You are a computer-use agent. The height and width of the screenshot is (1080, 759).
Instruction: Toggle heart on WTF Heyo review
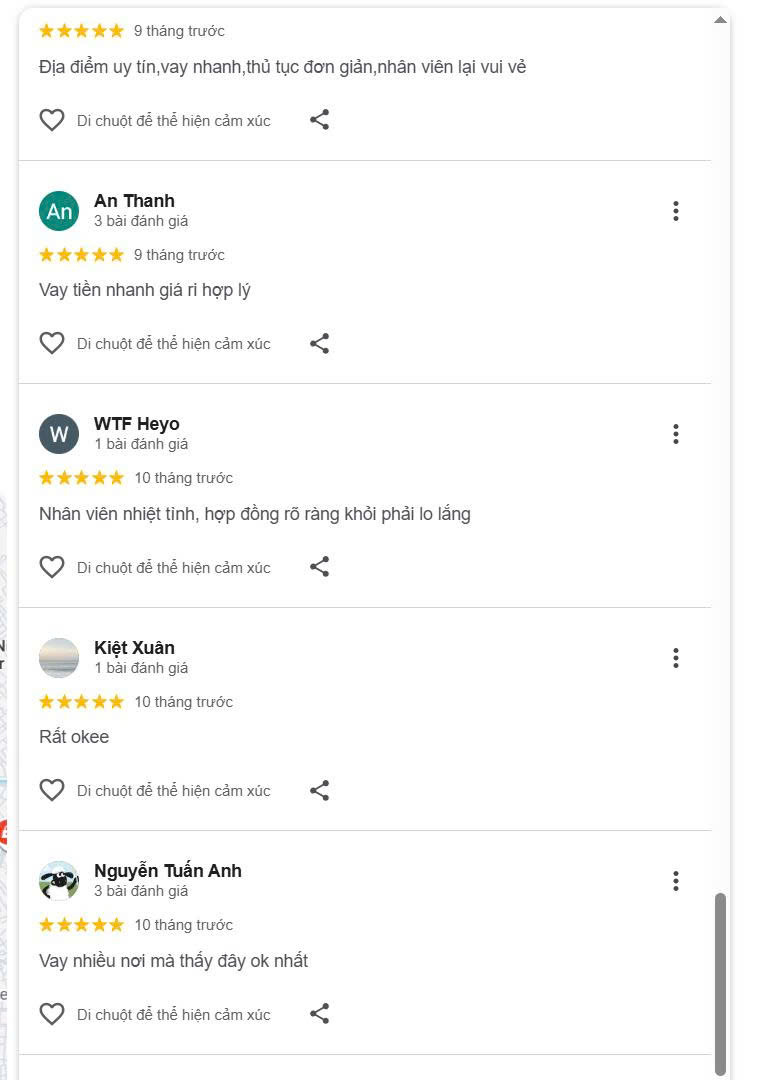(52, 567)
